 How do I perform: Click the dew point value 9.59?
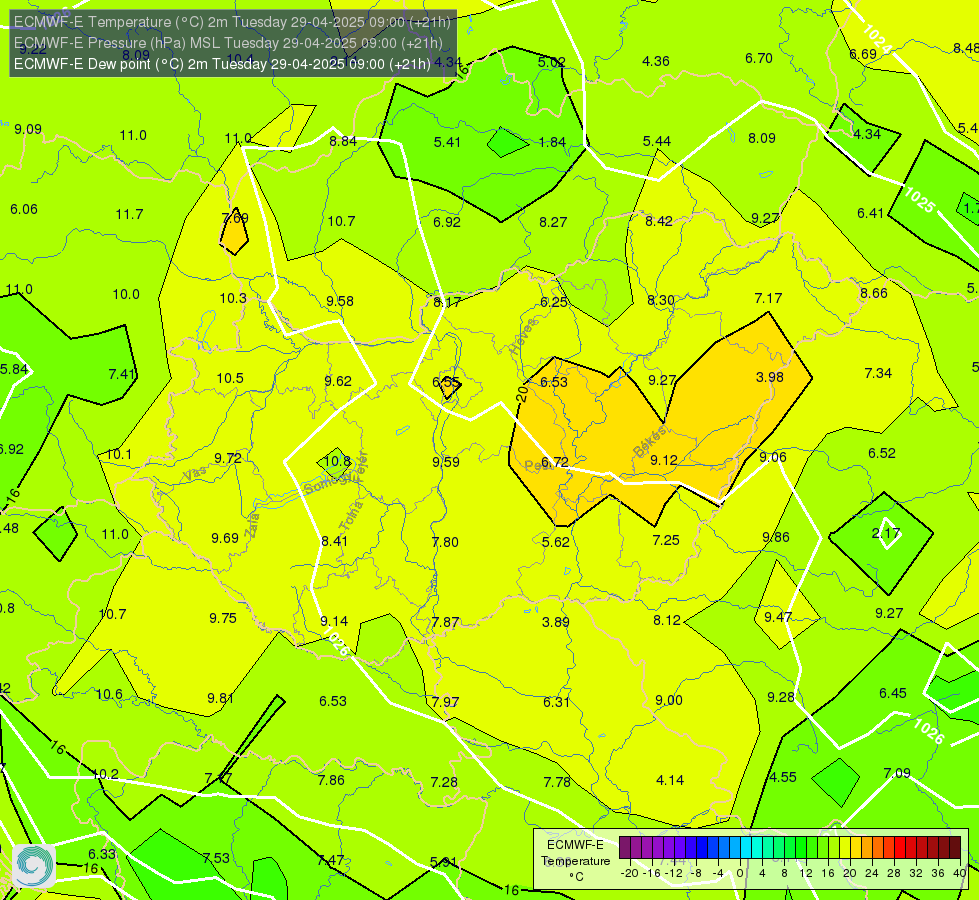tap(446, 462)
